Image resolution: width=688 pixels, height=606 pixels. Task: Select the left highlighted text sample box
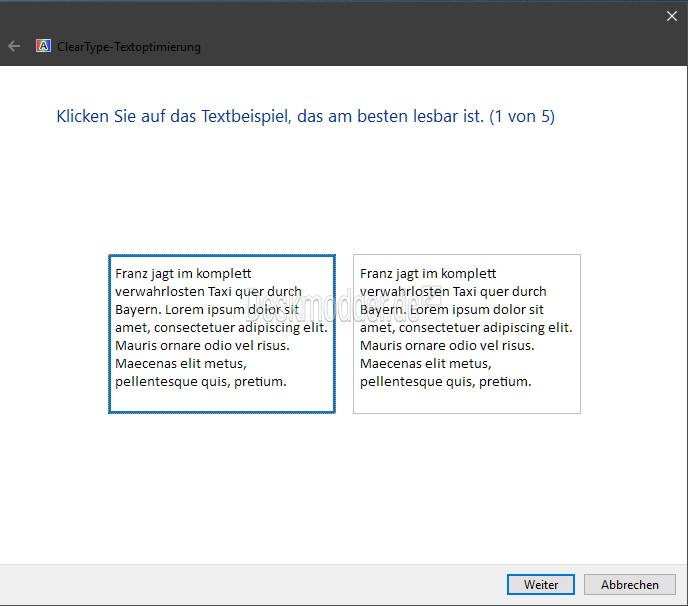click(222, 334)
